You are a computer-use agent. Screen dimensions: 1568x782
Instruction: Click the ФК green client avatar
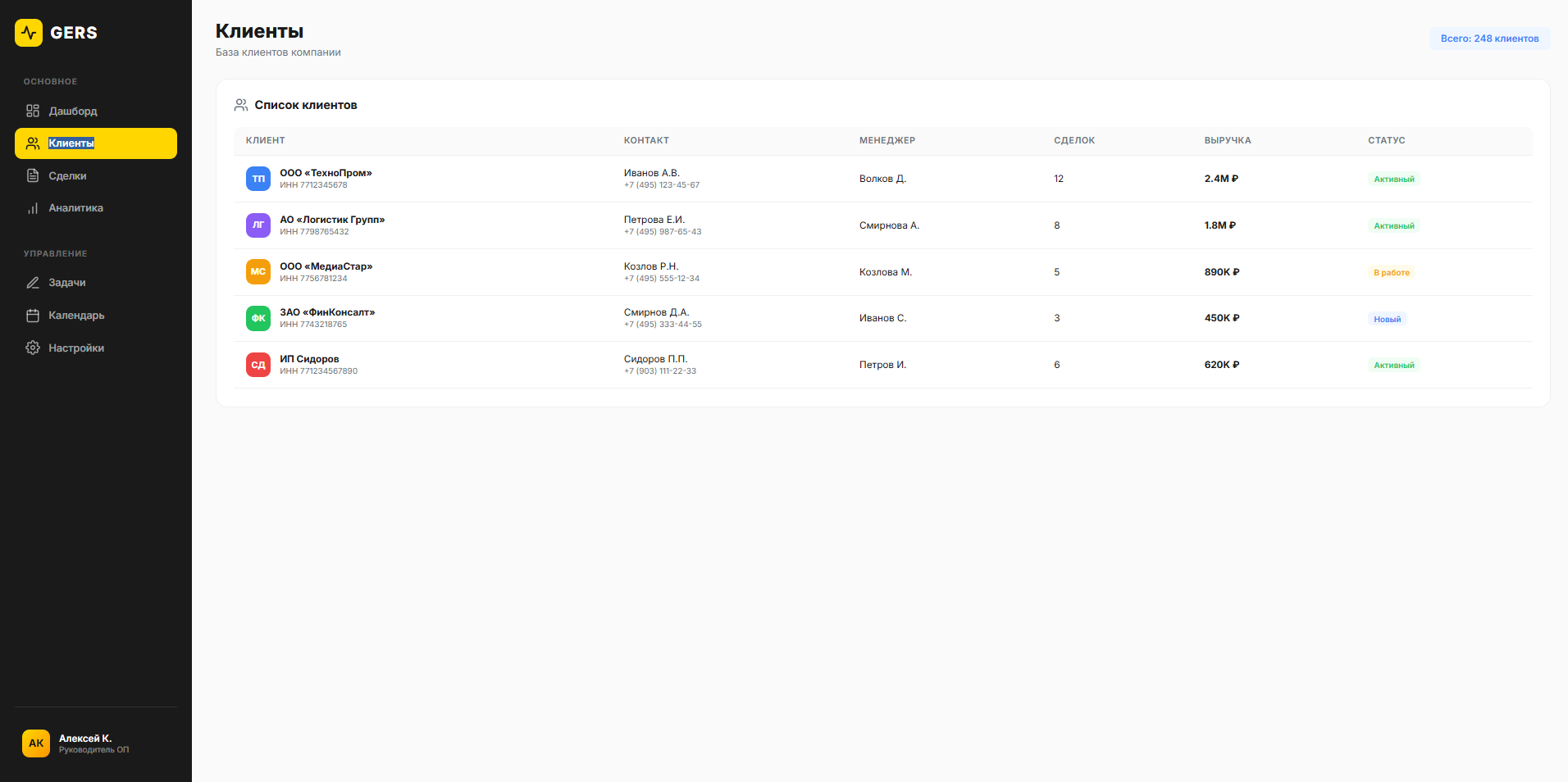(258, 318)
